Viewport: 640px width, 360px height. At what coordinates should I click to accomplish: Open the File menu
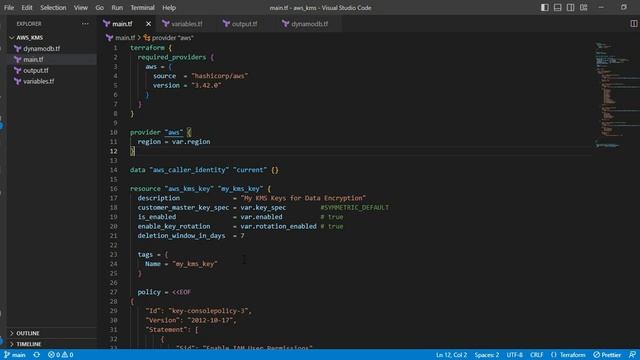(x=9, y=8)
